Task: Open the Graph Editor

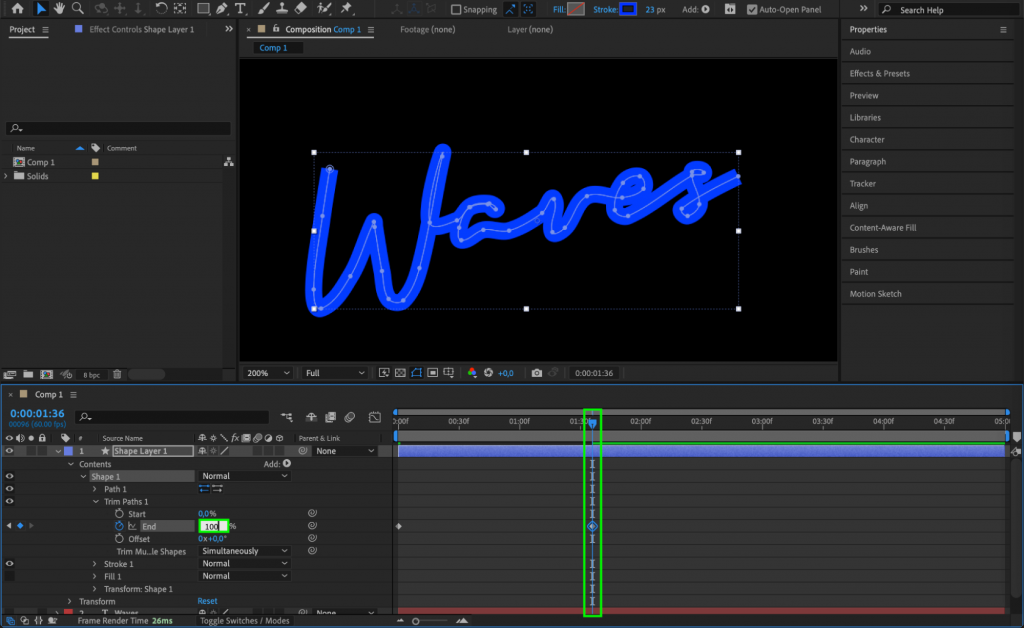Action: (x=375, y=418)
